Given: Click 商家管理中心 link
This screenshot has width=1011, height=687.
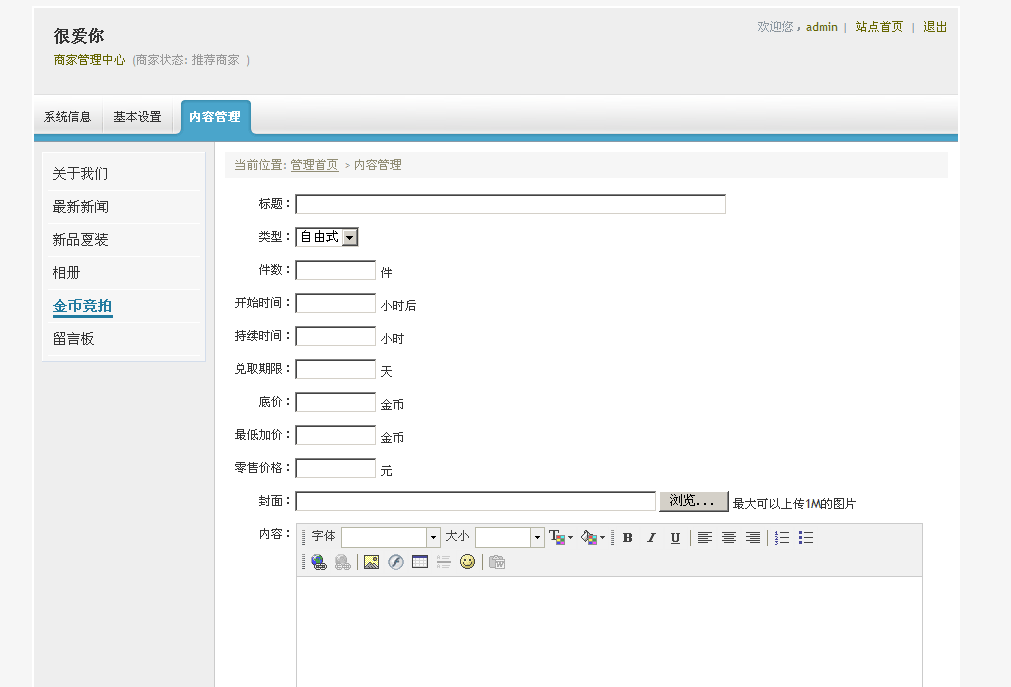Looking at the screenshot, I should (x=90, y=60).
